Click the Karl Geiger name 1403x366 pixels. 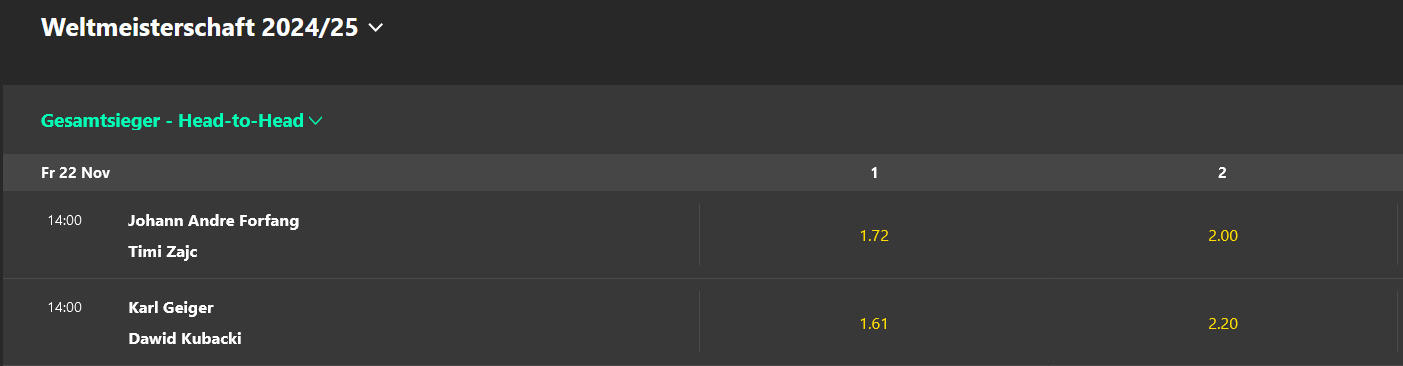pos(171,308)
